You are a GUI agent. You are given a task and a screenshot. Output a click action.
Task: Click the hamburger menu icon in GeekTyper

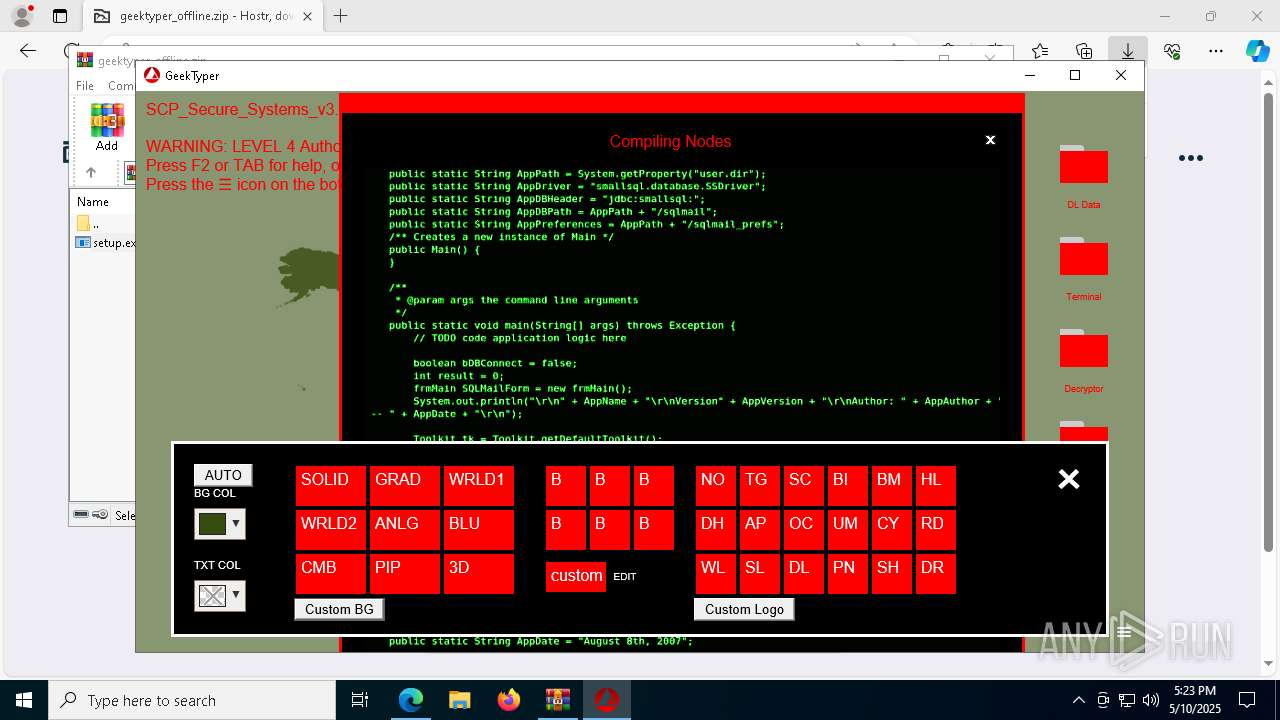1124,632
